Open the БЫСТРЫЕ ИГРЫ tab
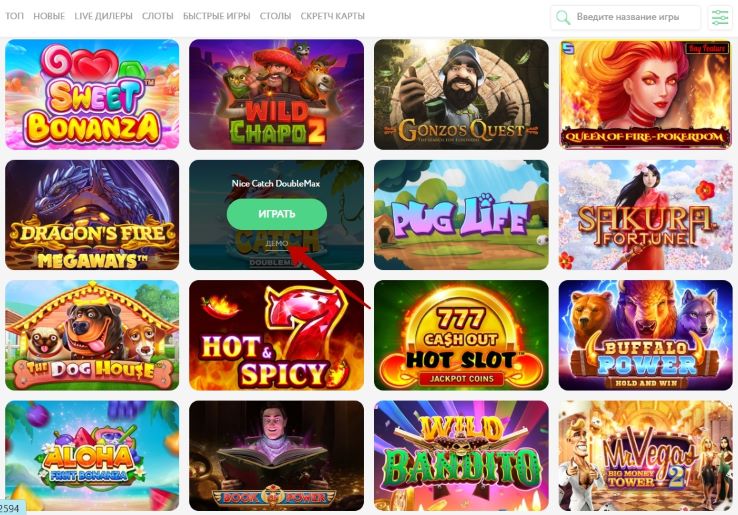 click(217, 16)
